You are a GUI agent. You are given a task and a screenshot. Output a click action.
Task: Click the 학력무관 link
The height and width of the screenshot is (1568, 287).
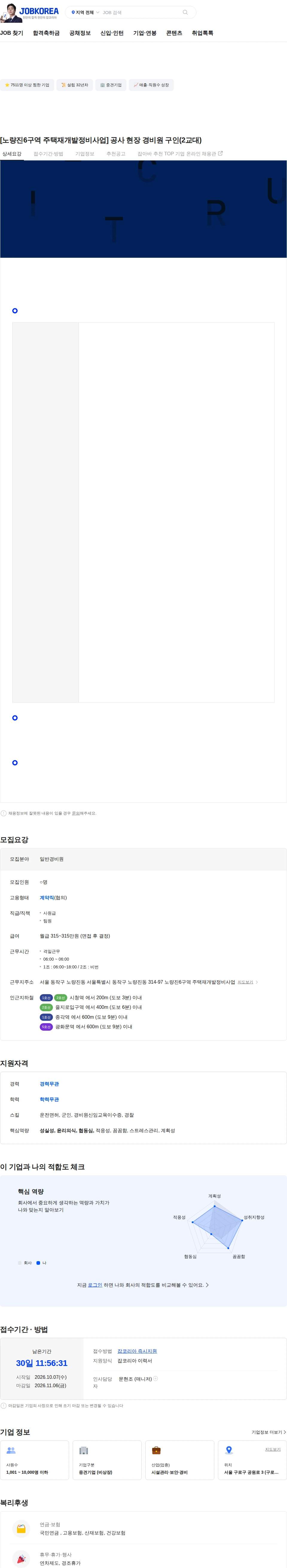(x=49, y=1099)
